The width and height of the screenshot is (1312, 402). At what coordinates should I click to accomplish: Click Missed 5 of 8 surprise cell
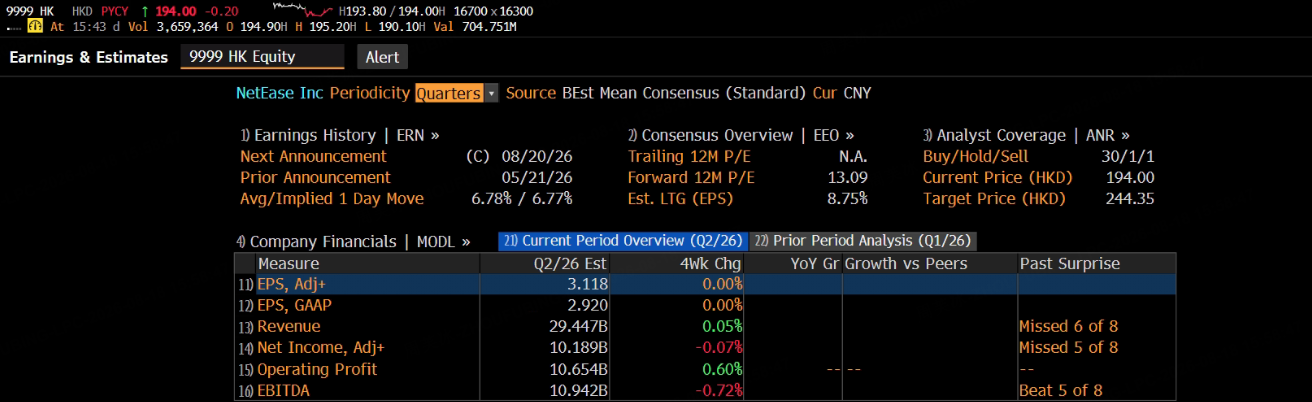click(1068, 347)
